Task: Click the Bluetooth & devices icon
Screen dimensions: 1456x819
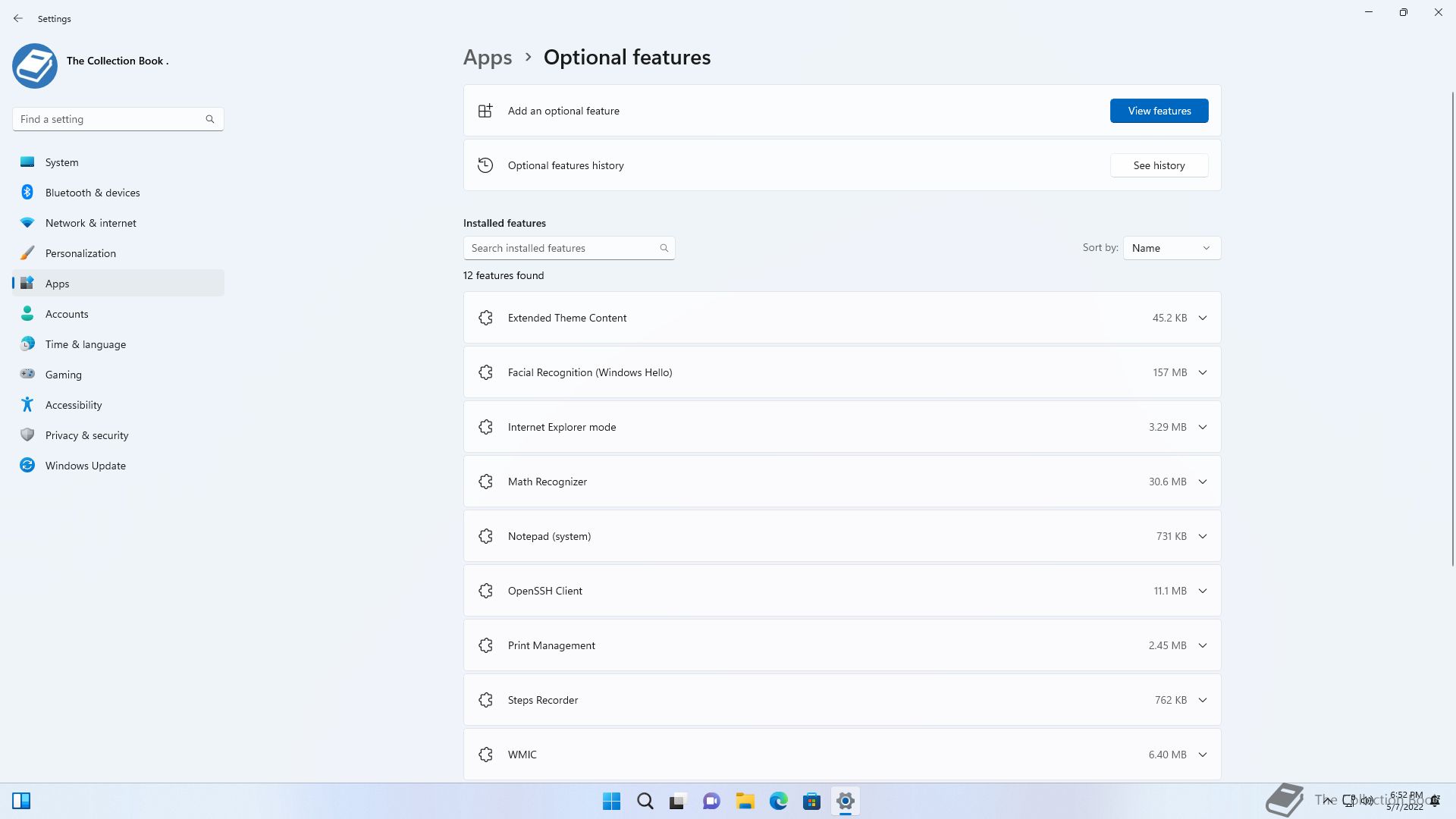Action: tap(27, 193)
